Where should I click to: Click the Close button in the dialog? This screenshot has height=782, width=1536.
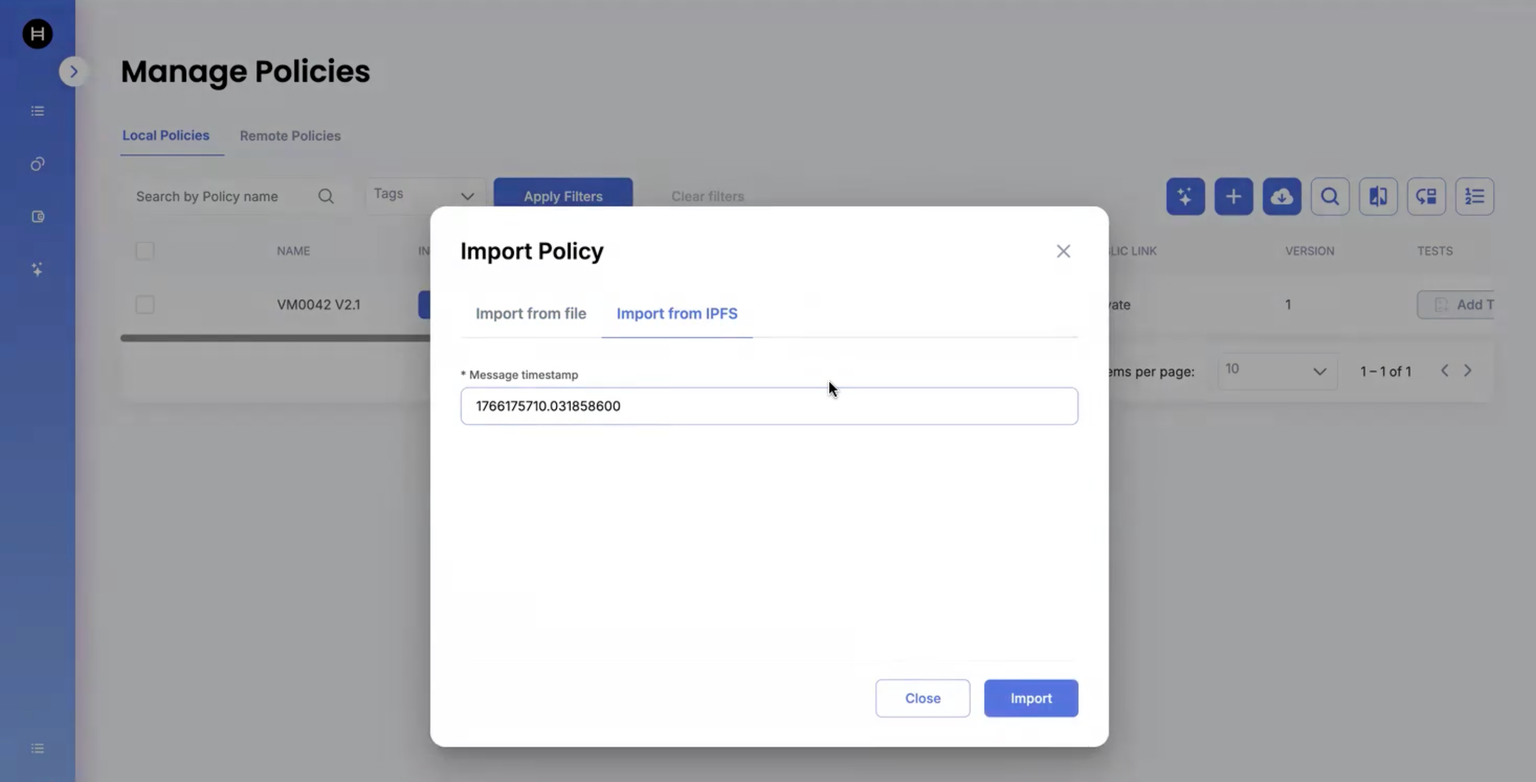[922, 698]
